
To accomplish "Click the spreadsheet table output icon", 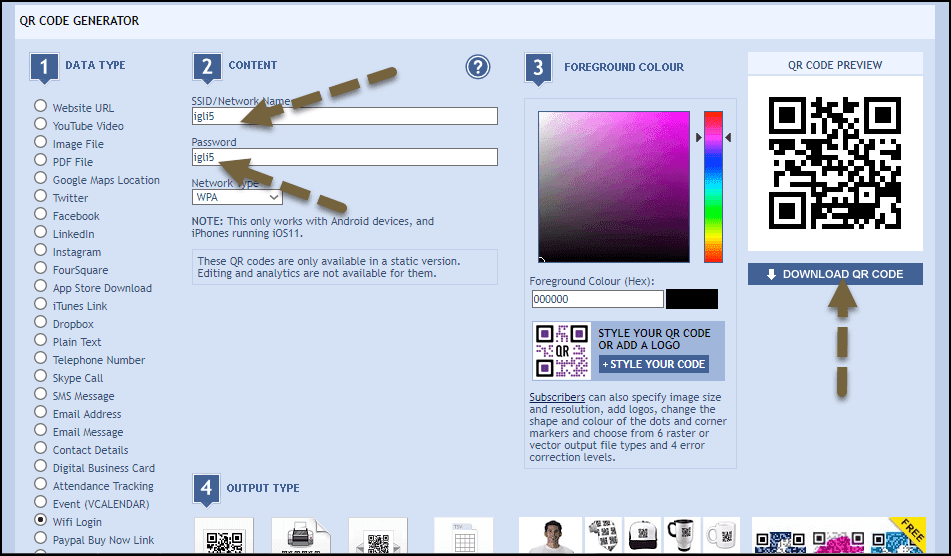I will coord(463,538).
